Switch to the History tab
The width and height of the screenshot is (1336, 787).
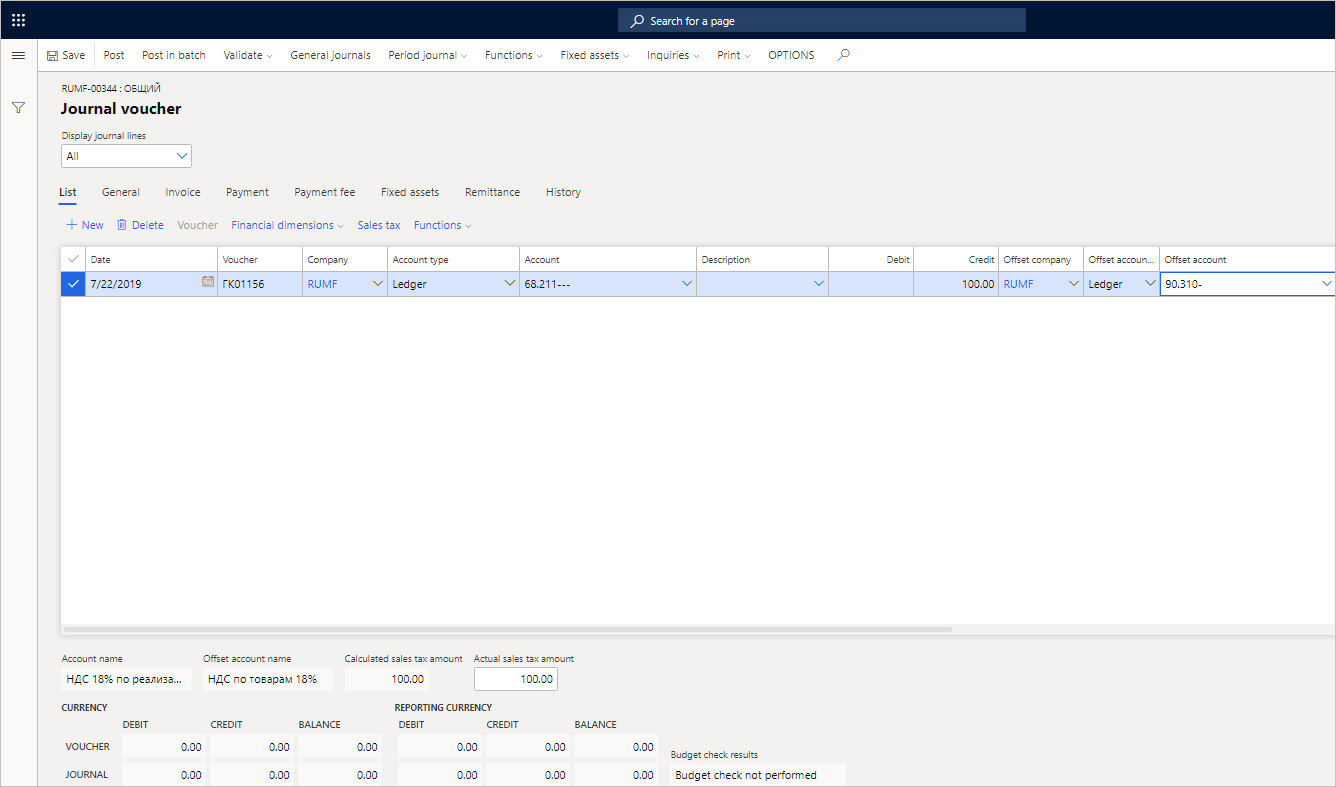(x=563, y=192)
